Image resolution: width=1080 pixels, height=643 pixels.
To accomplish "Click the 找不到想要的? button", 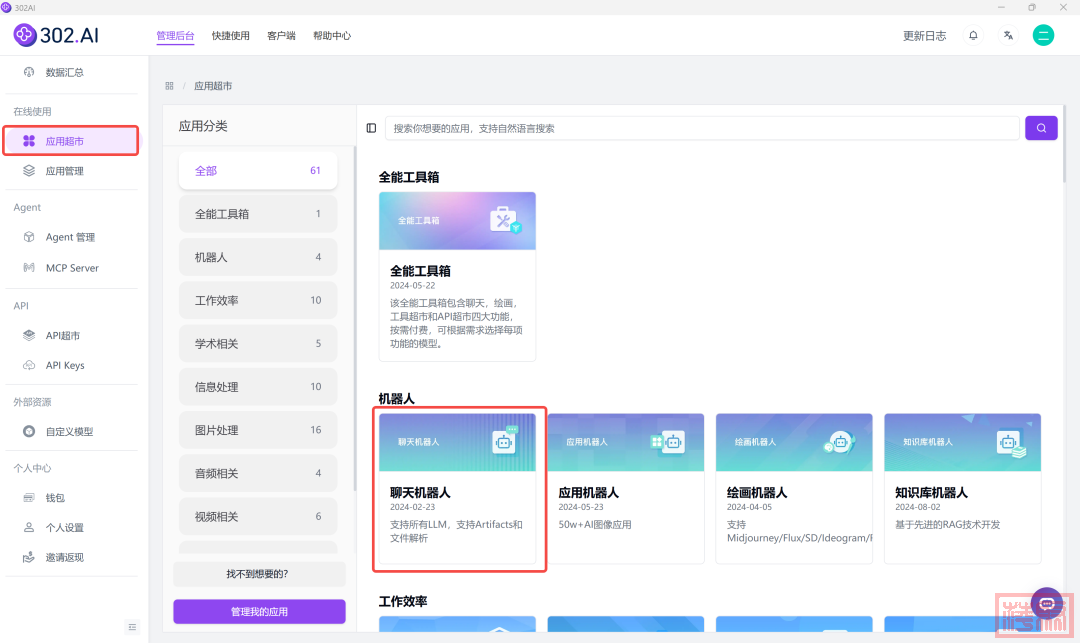I will 259,573.
